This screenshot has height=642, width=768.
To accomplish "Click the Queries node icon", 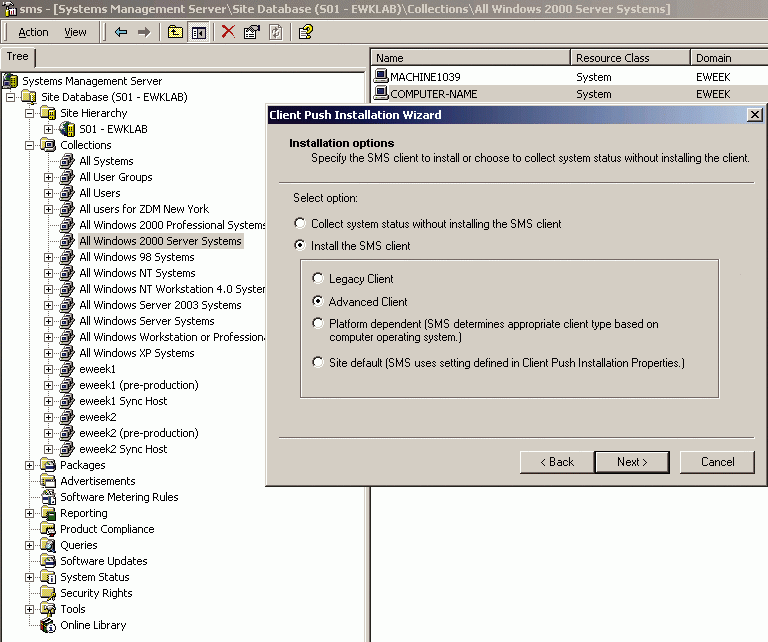I will (48, 545).
